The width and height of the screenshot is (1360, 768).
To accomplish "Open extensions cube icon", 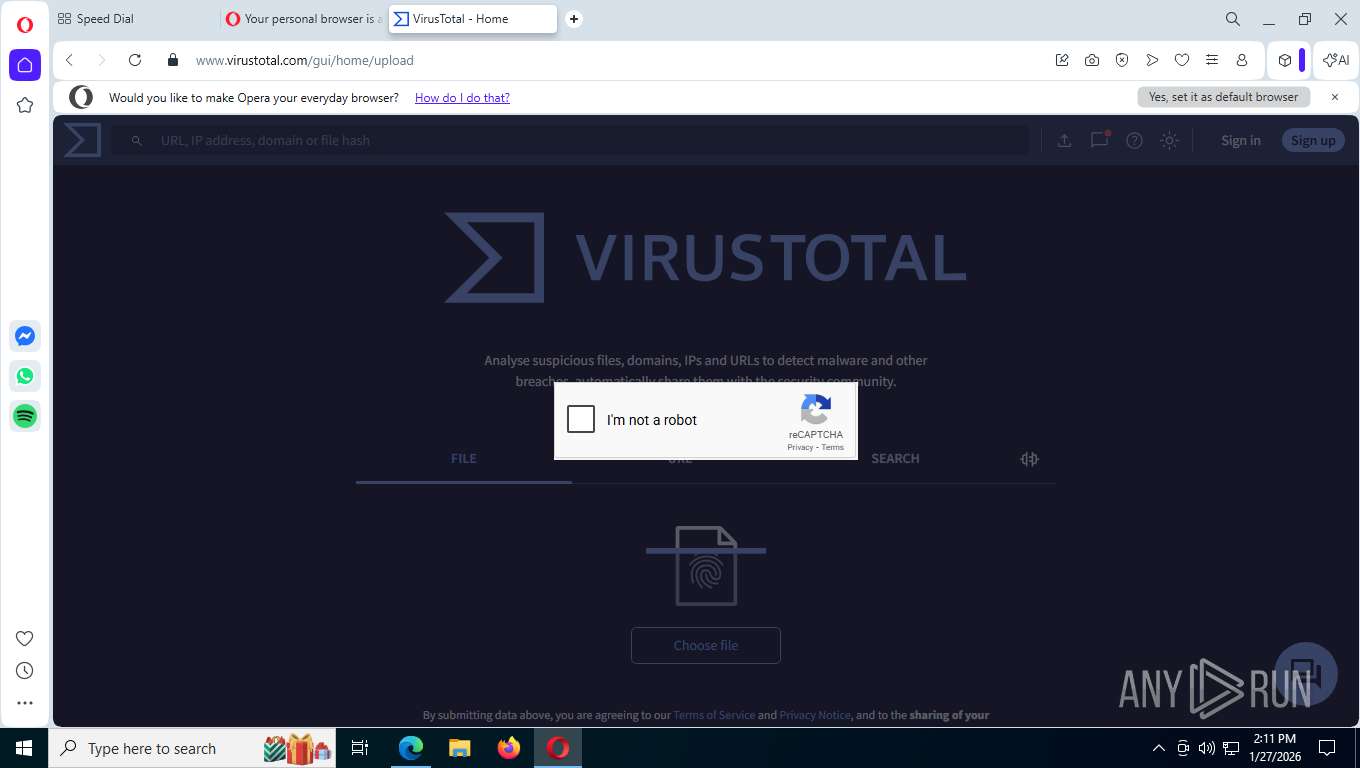I will point(1285,60).
